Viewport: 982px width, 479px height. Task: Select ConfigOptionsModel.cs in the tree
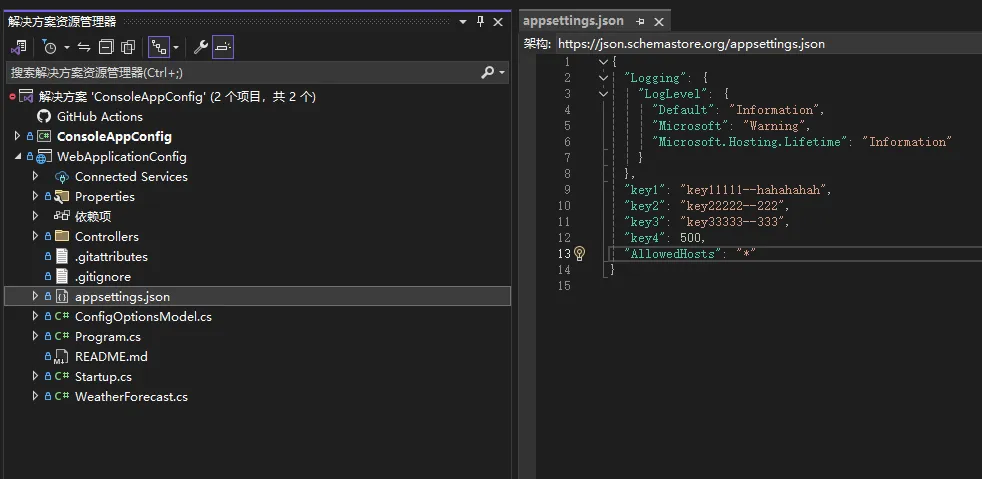click(x=143, y=317)
